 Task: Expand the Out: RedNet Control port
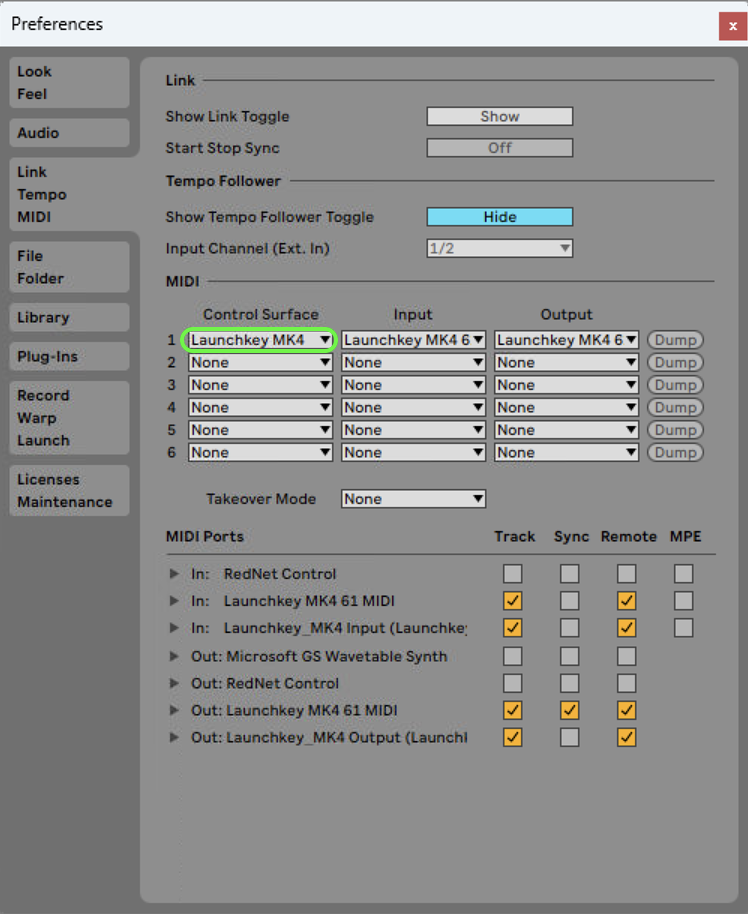coord(174,683)
